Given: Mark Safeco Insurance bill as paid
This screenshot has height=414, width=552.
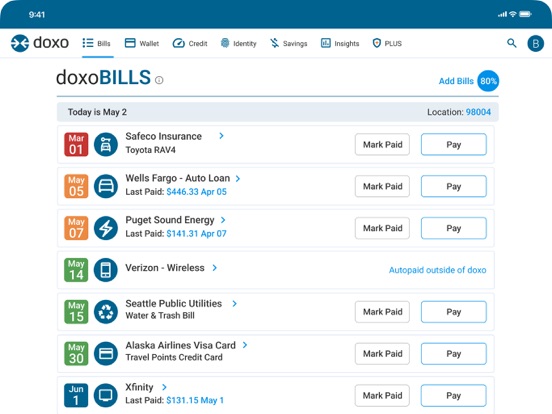Looking at the screenshot, I should click(x=382, y=144).
